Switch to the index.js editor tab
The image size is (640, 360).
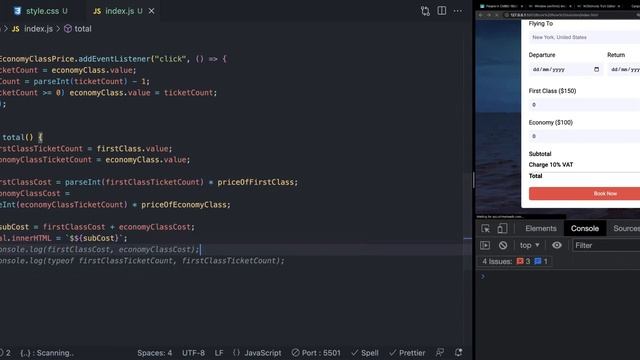(119, 11)
